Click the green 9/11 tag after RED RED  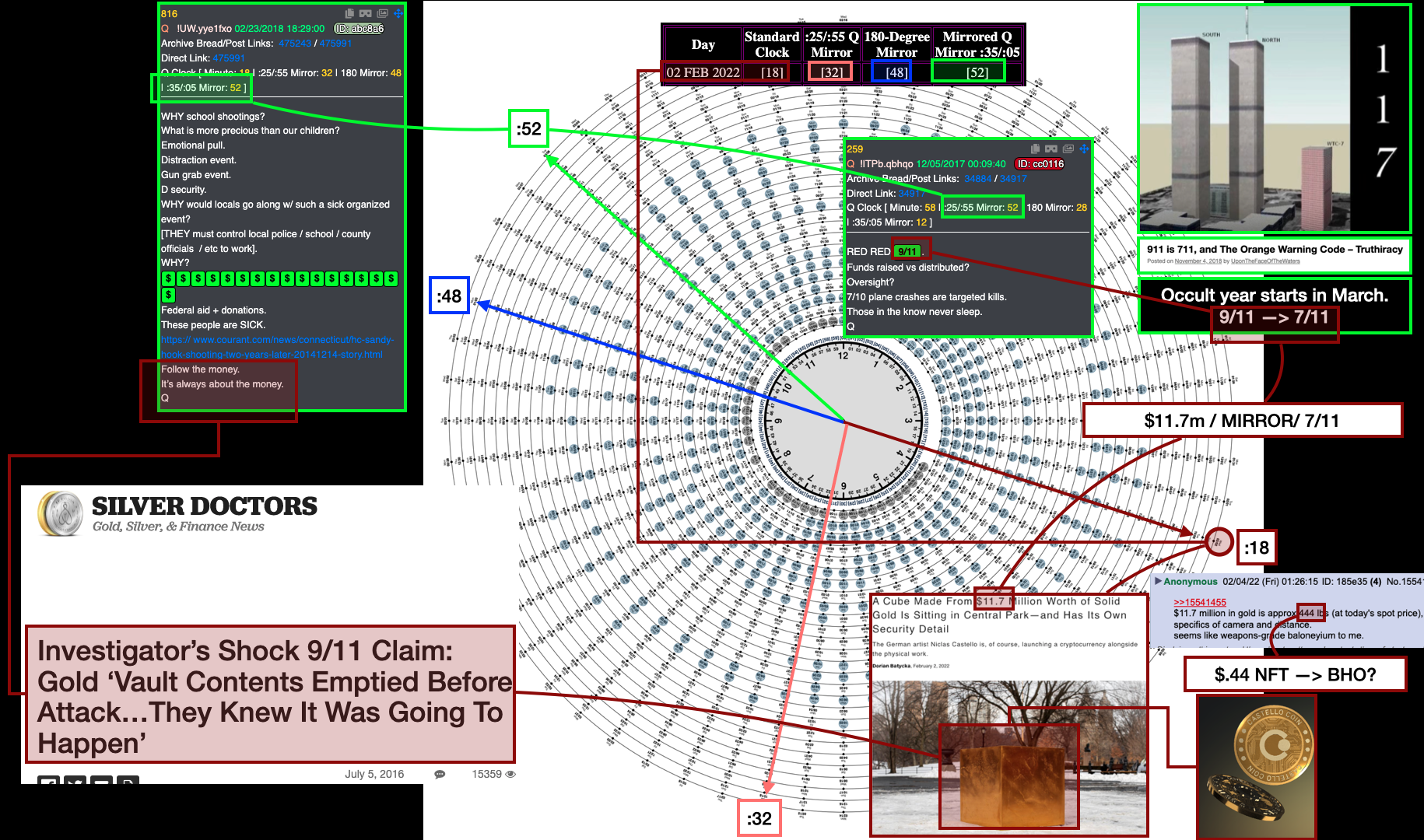click(907, 252)
